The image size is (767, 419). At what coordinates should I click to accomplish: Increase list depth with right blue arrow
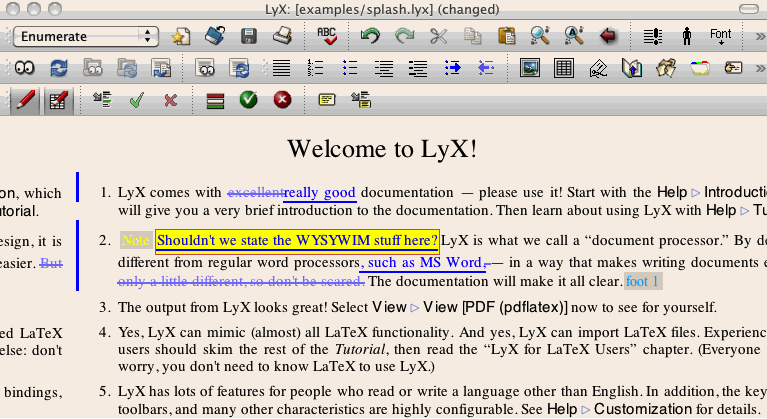[452, 68]
